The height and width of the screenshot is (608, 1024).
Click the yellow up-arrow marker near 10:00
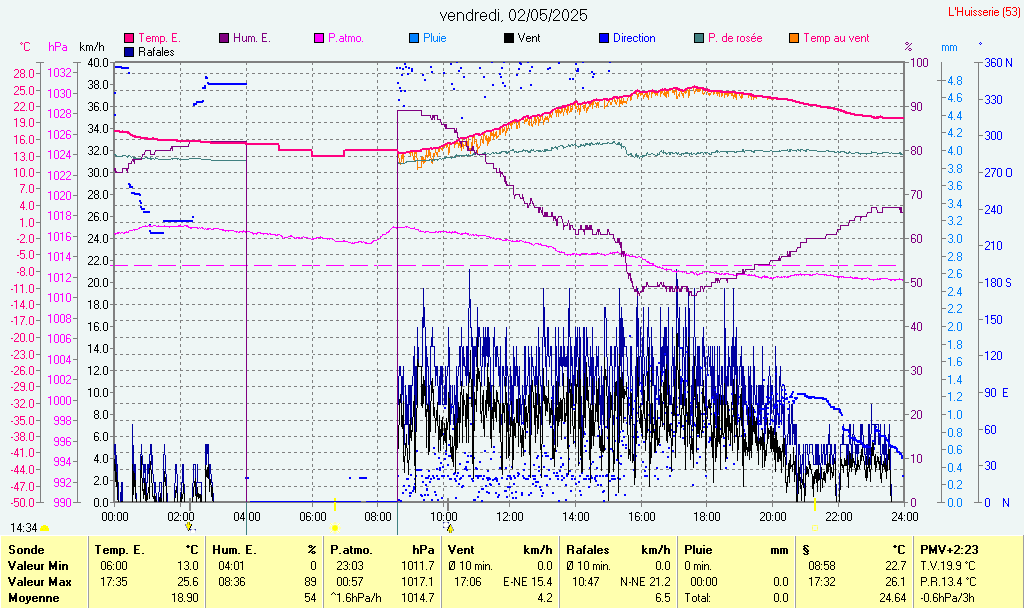(x=450, y=528)
